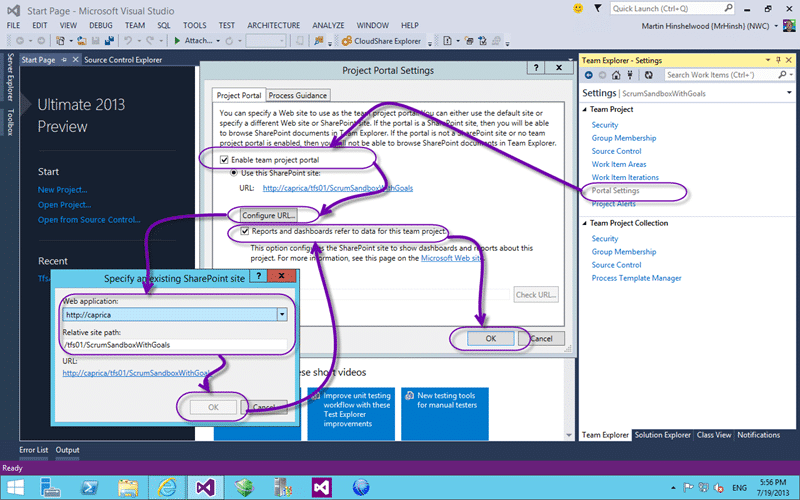Viewport: 800px width, 500px height.
Task: Select Use this SharePoint site radio button
Action: (x=234, y=173)
